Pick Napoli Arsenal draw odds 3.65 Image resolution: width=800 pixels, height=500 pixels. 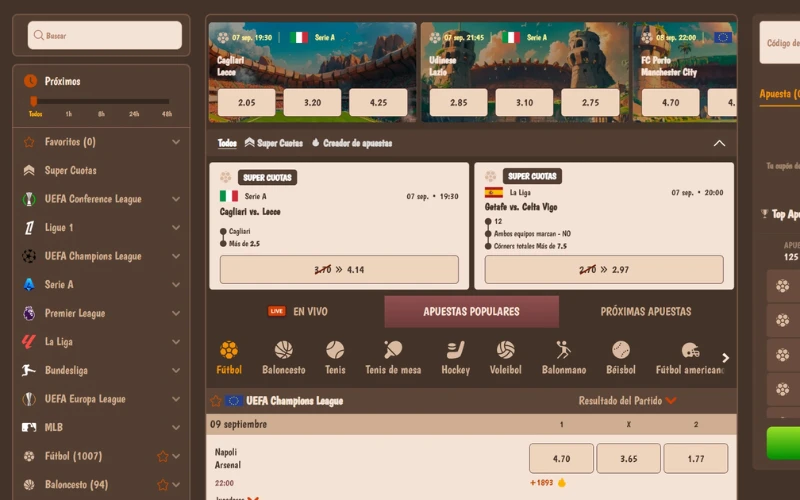pyautogui.click(x=629, y=458)
